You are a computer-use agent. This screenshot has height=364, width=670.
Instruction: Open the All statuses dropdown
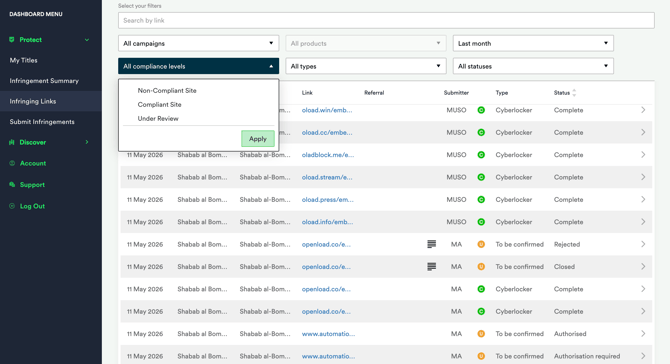click(x=533, y=66)
